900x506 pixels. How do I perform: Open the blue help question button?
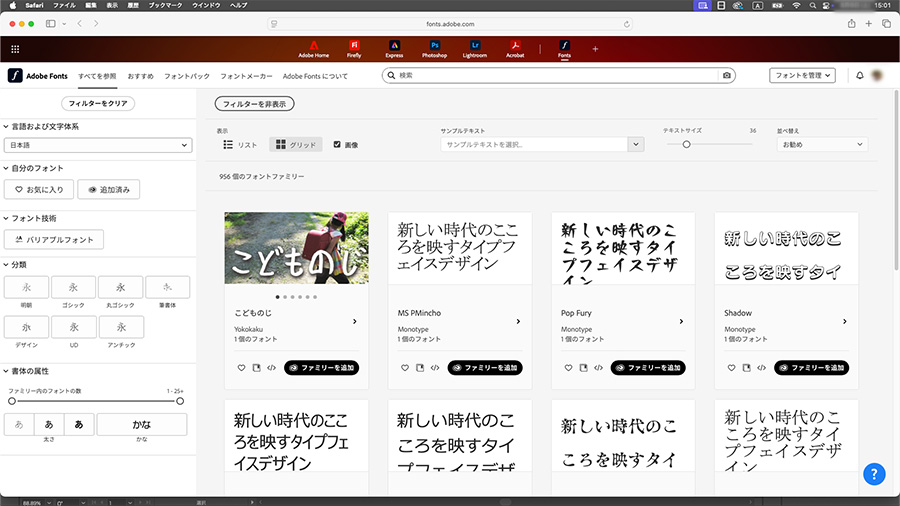874,474
